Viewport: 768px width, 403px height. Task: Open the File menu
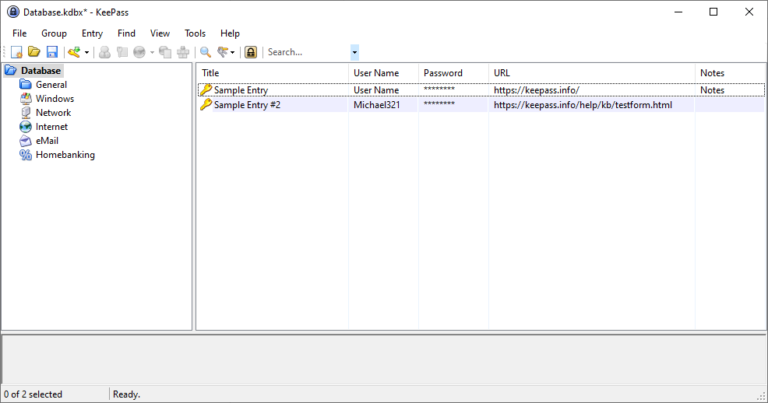[x=20, y=33]
